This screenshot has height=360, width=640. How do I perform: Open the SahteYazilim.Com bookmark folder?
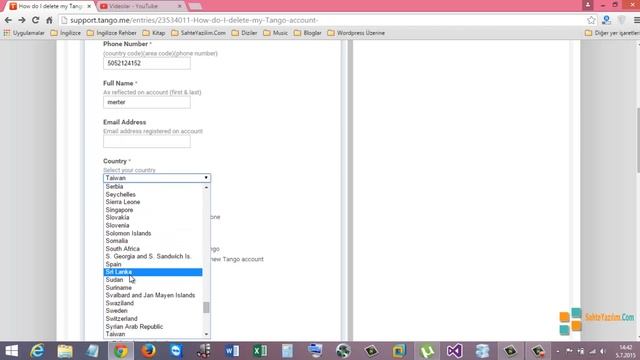tap(198, 33)
